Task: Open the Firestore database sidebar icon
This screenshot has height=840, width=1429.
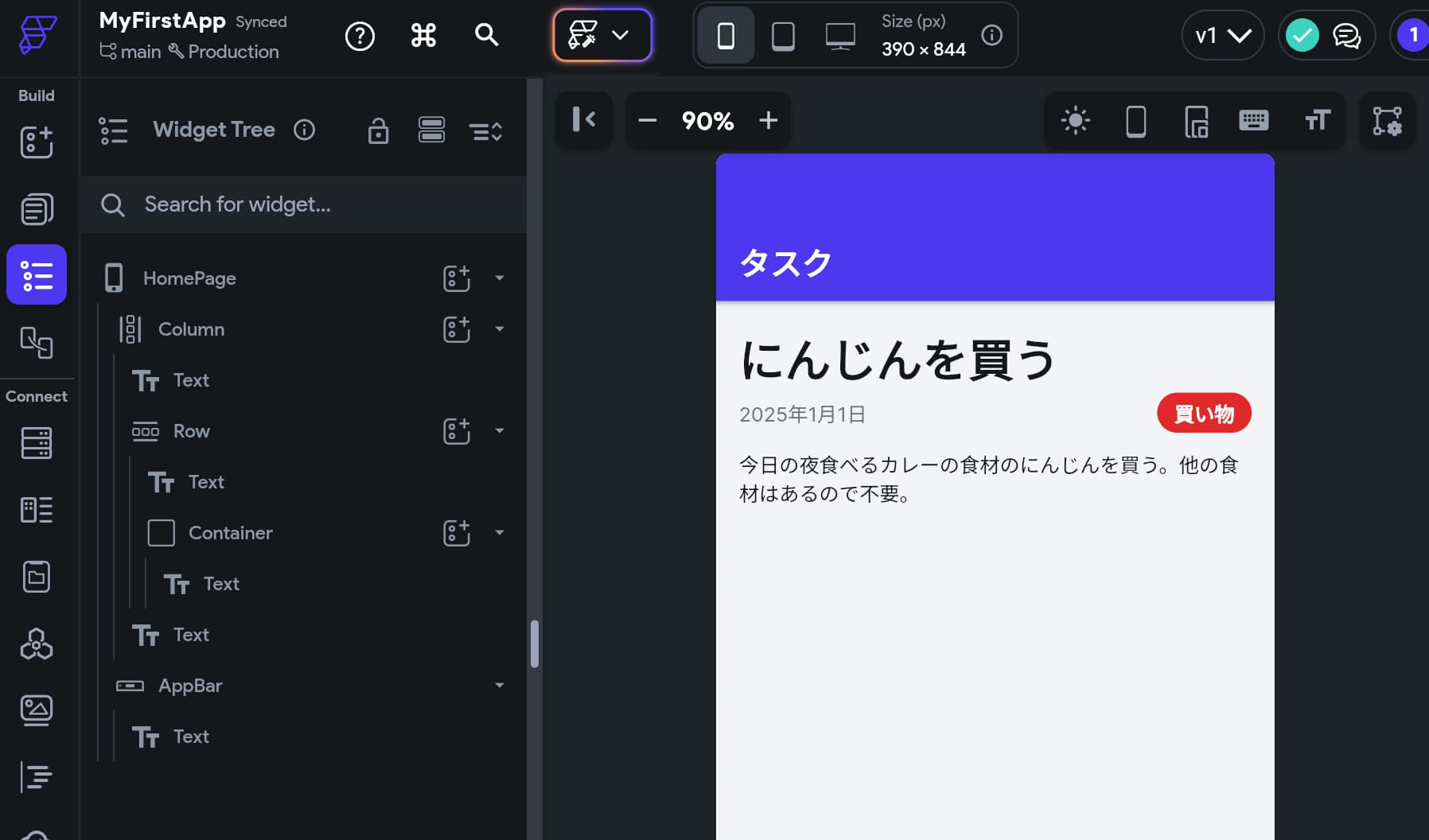Action: (37, 443)
